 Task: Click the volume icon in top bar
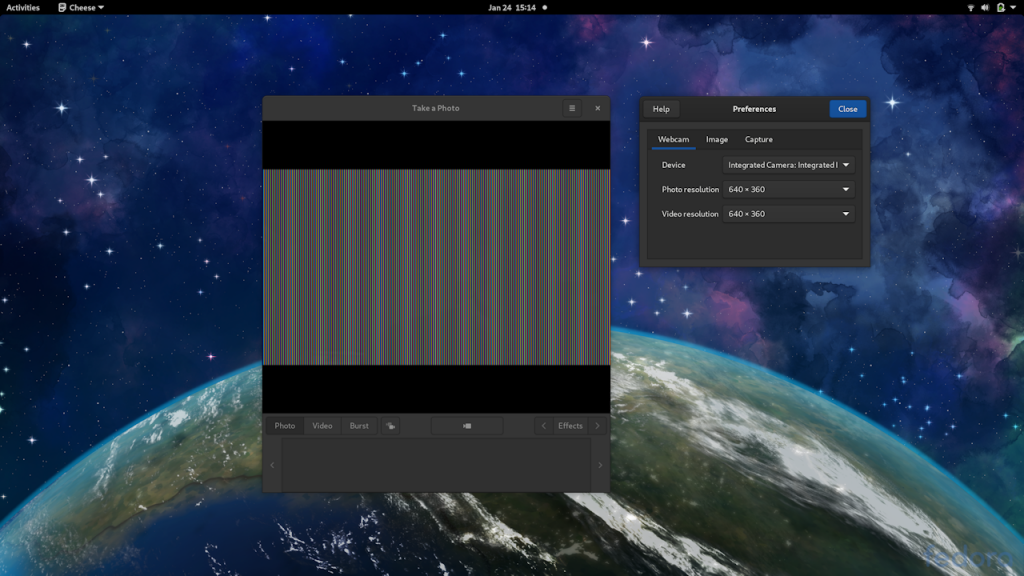coord(985,7)
